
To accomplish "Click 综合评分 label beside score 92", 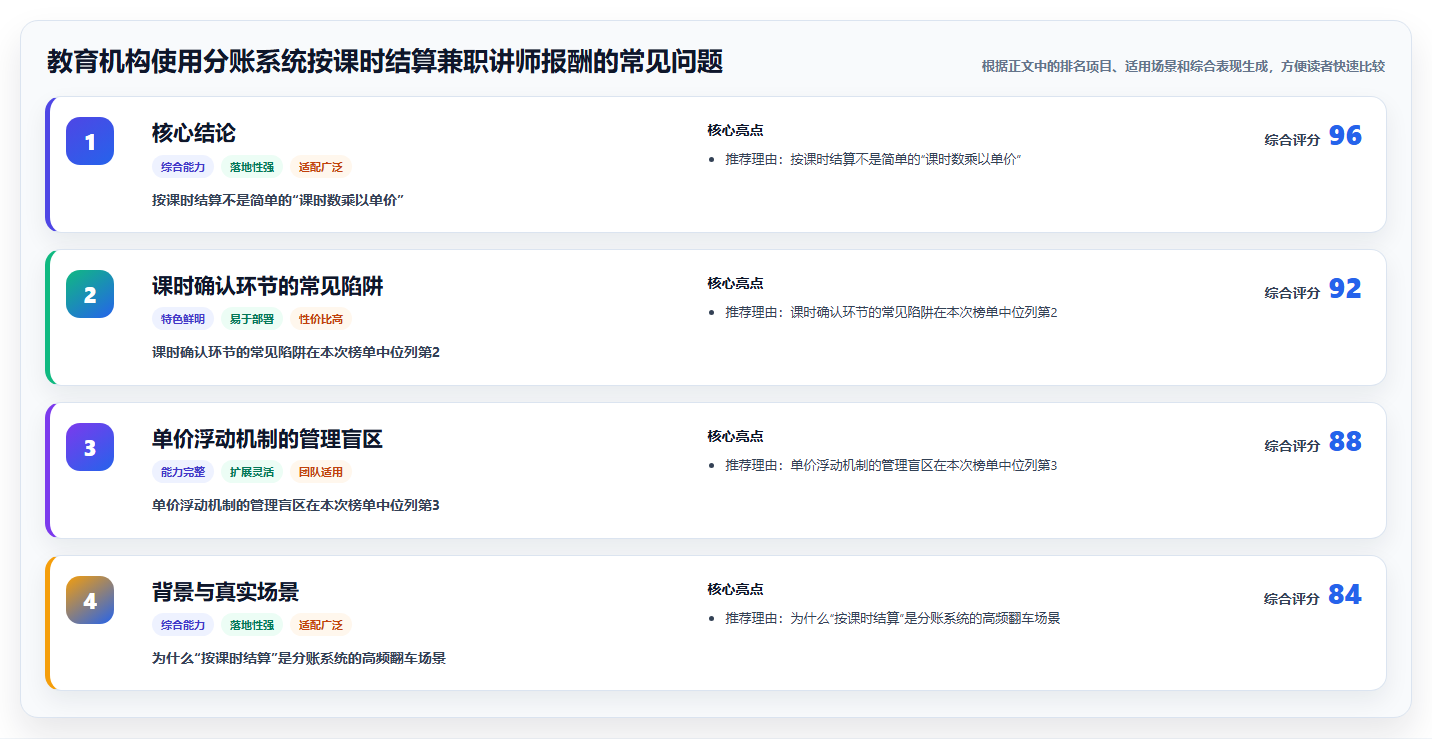I will [1292, 293].
